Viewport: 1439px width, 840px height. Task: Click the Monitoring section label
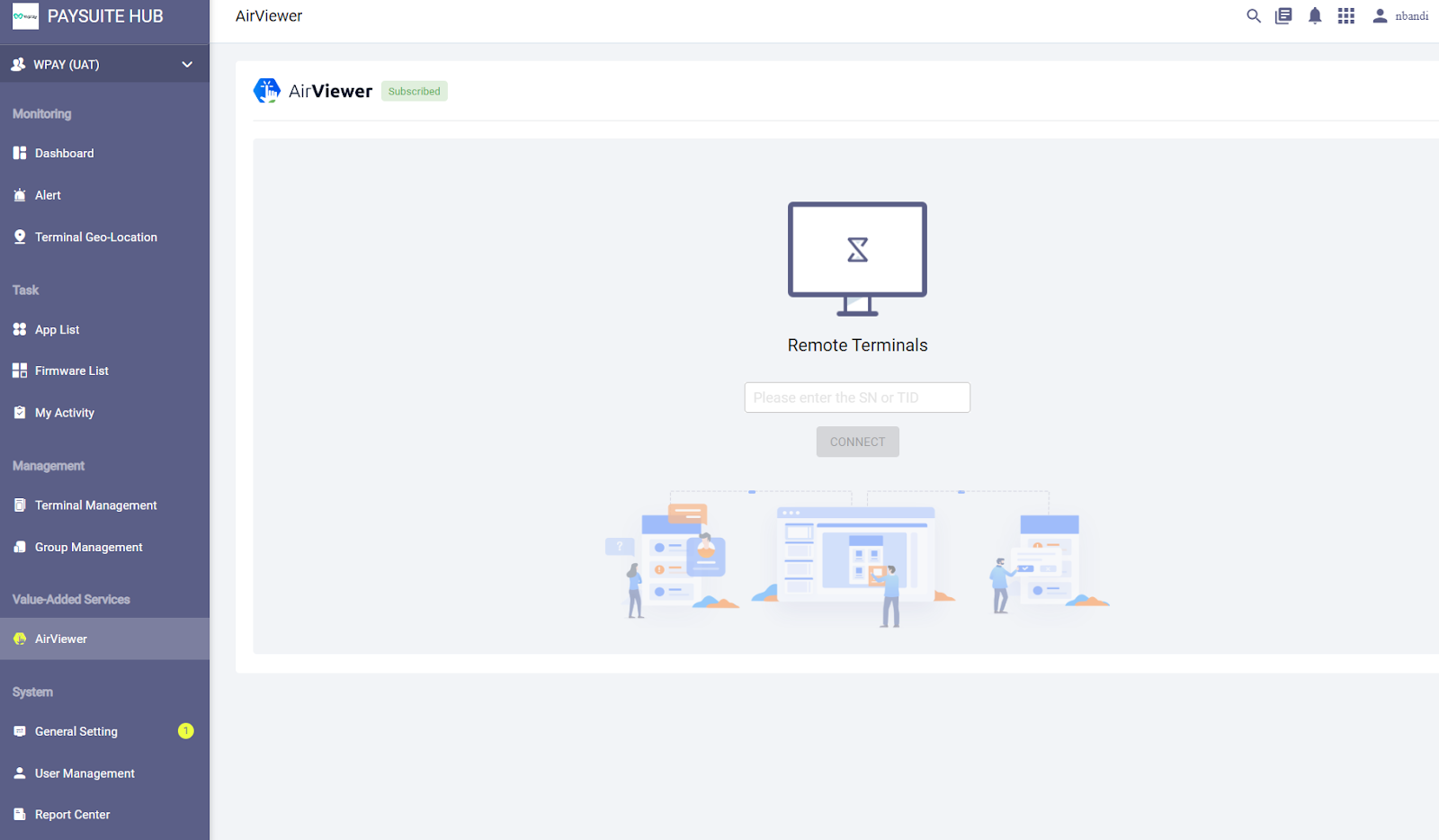coord(42,113)
